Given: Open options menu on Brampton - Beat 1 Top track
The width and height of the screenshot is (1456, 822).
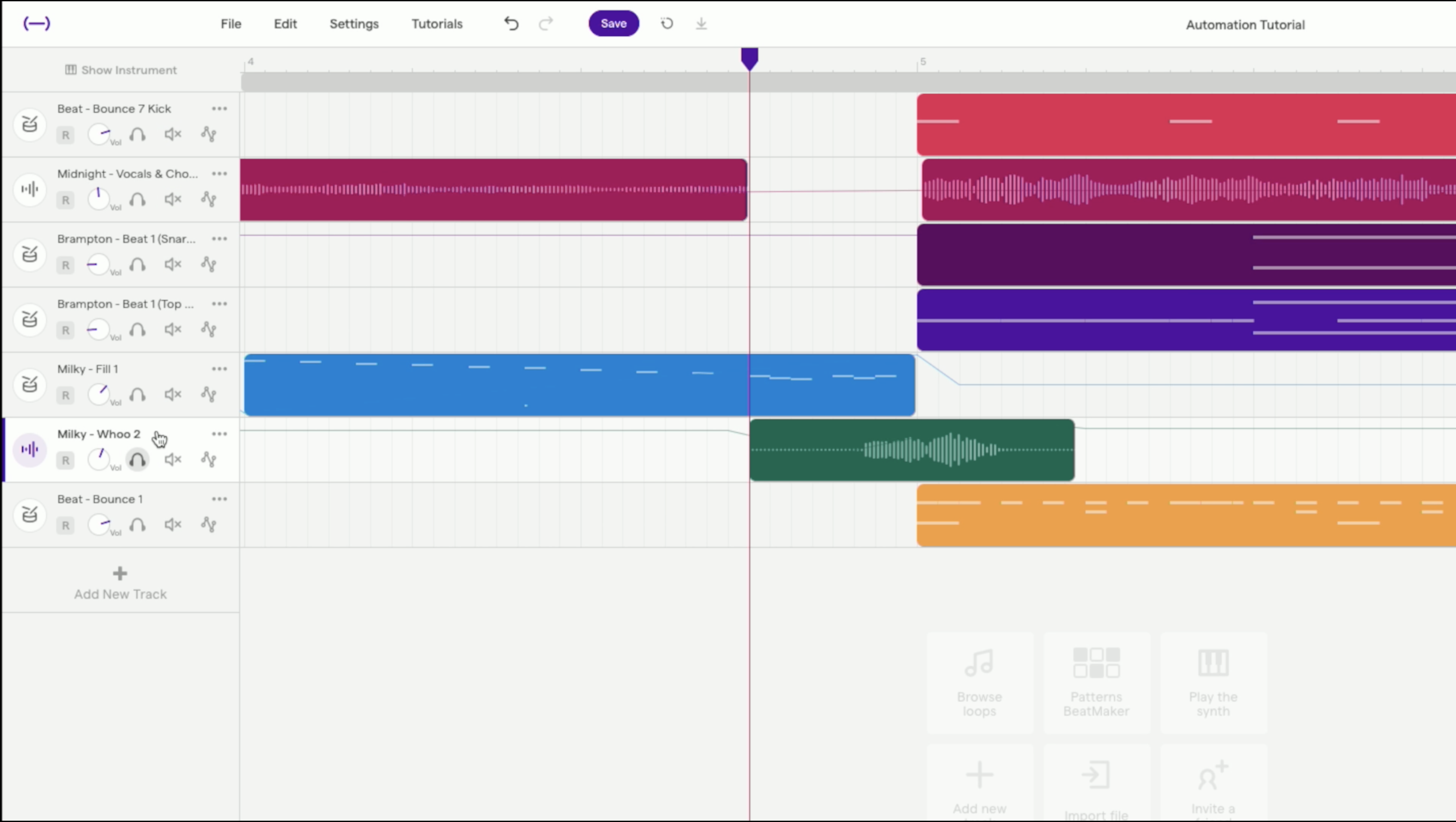Looking at the screenshot, I should 219,303.
